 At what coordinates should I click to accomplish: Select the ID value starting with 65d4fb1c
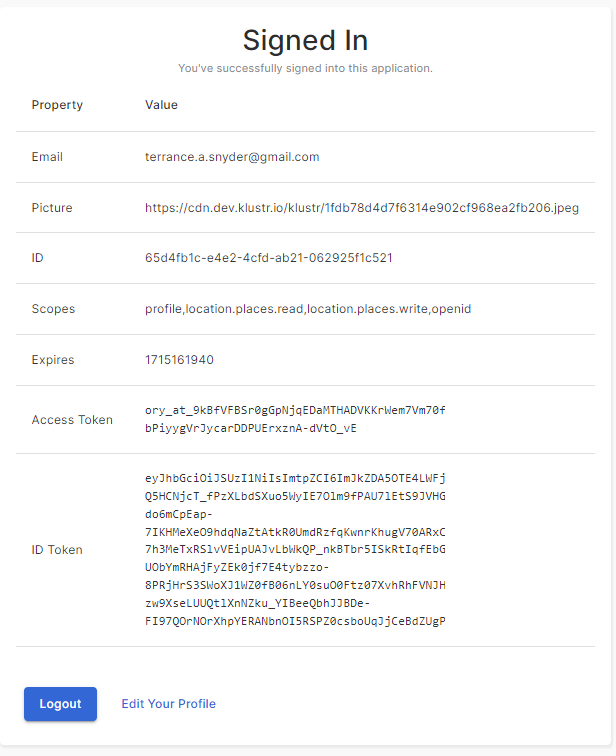pos(268,258)
